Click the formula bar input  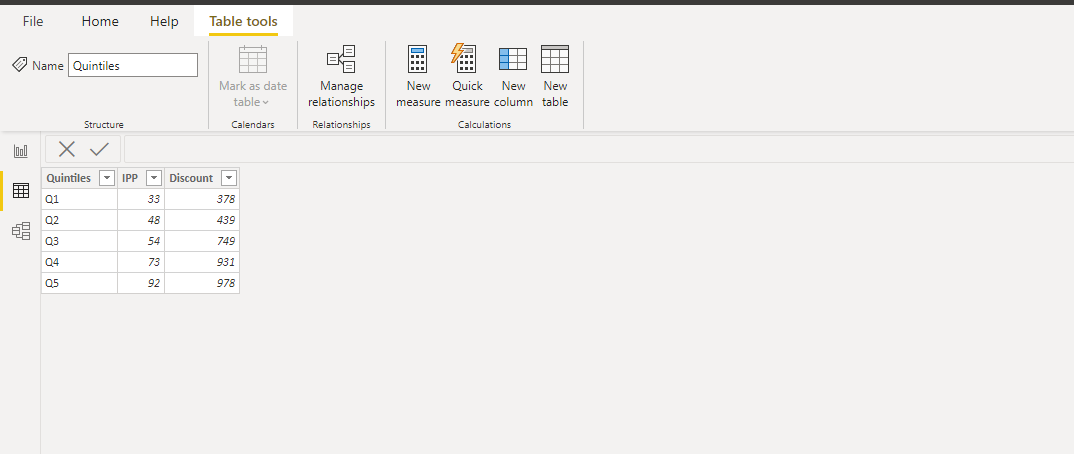[599, 149]
